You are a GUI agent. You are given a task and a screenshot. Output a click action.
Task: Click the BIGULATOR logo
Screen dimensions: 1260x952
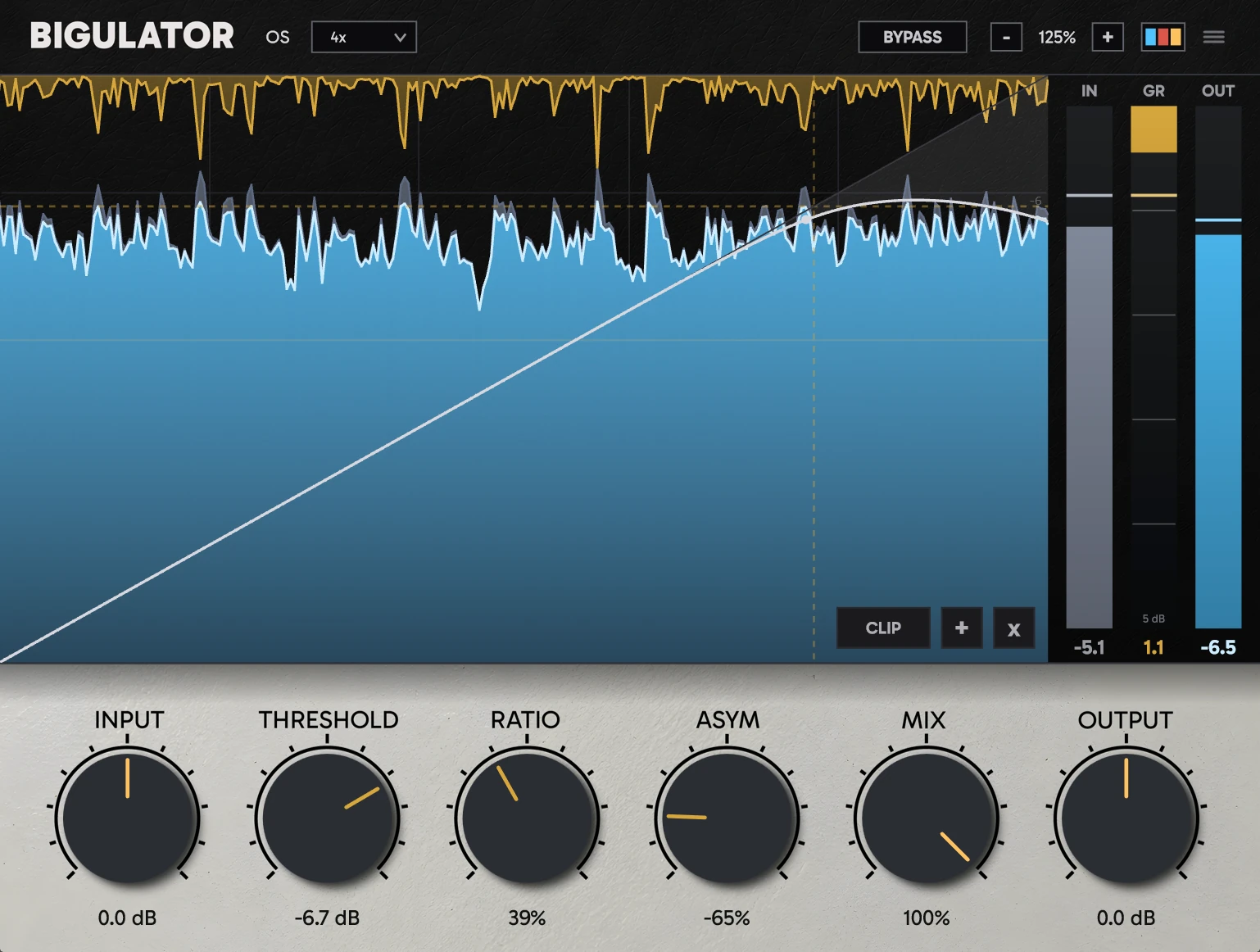[132, 36]
